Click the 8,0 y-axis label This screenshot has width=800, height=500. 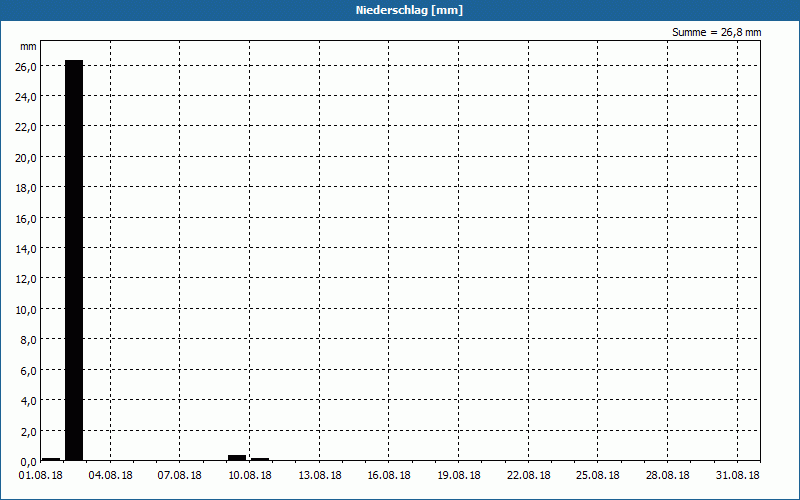28,340
